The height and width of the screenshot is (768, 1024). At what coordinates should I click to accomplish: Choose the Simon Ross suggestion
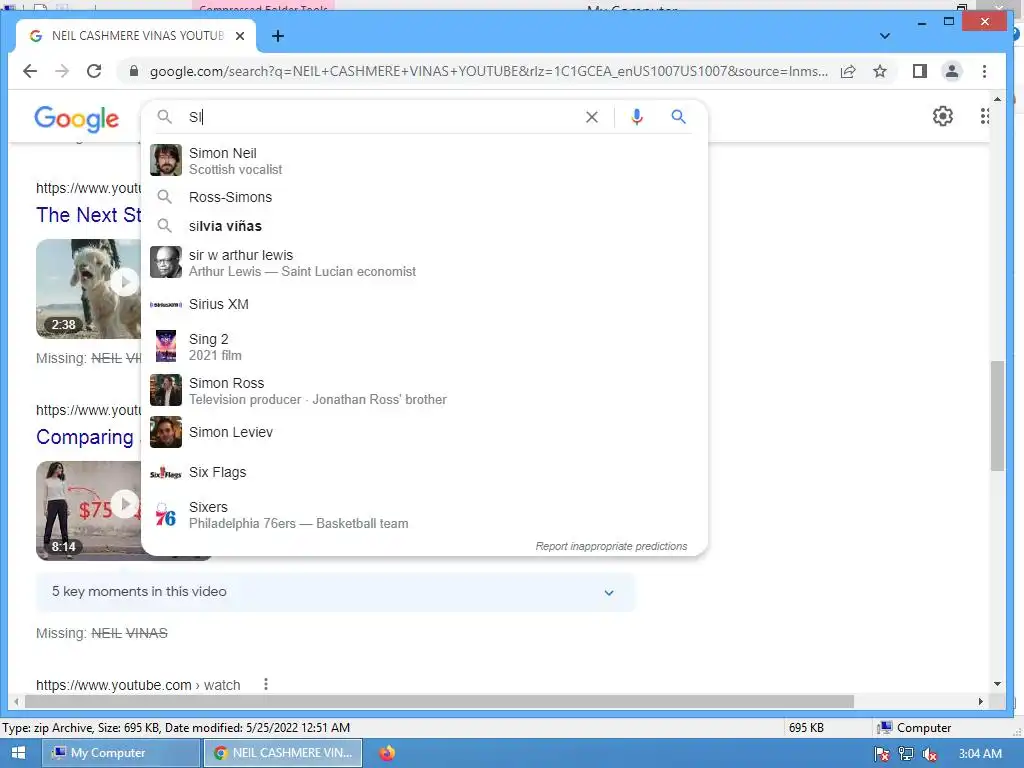424,391
